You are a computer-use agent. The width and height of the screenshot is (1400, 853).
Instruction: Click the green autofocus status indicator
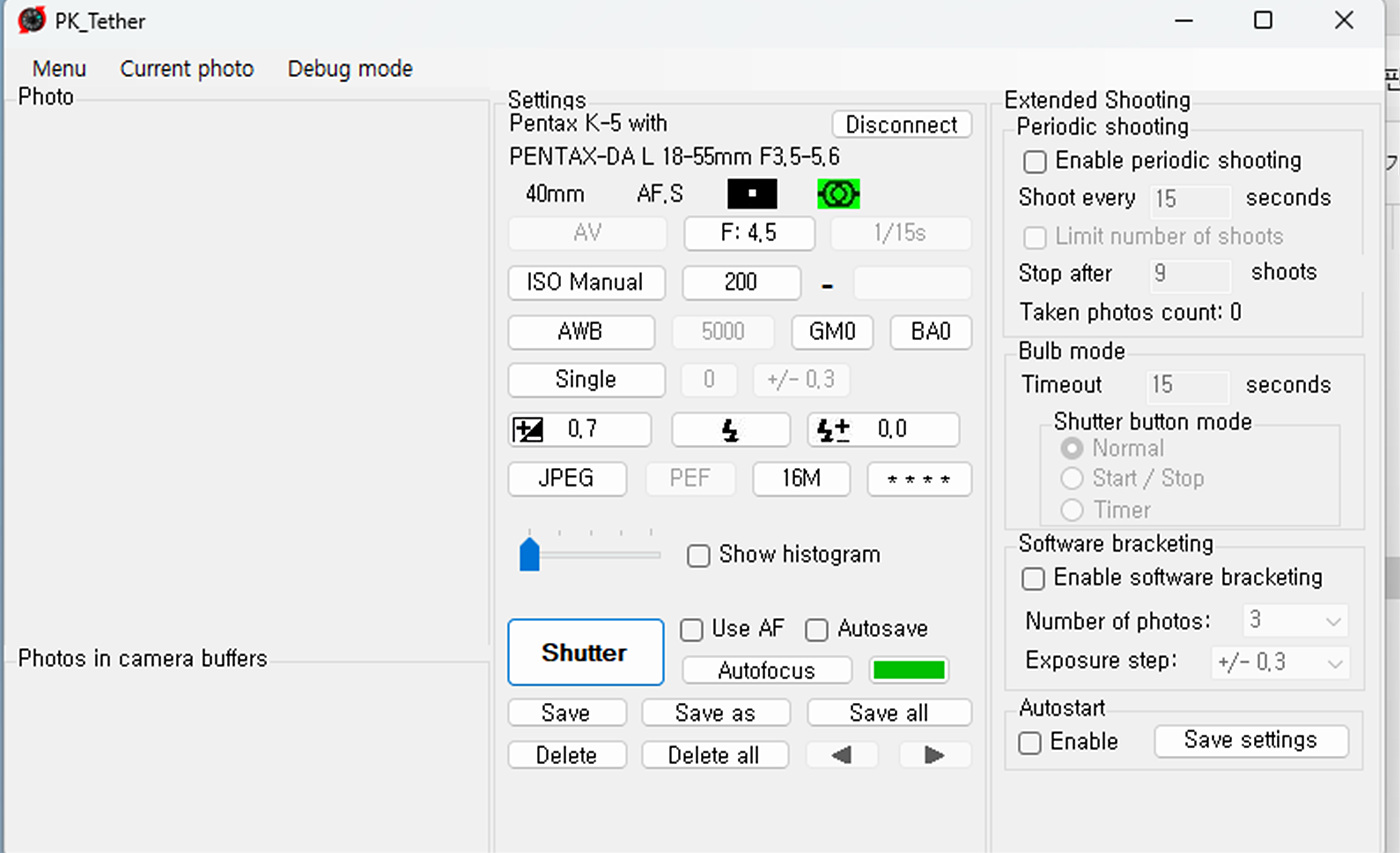click(x=909, y=671)
